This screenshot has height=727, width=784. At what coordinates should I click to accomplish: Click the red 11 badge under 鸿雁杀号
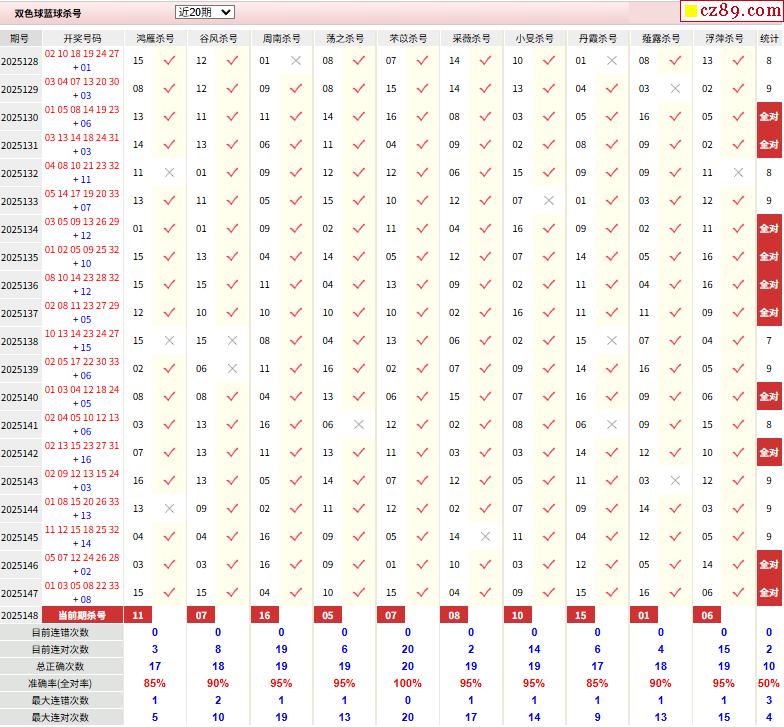pos(138,615)
